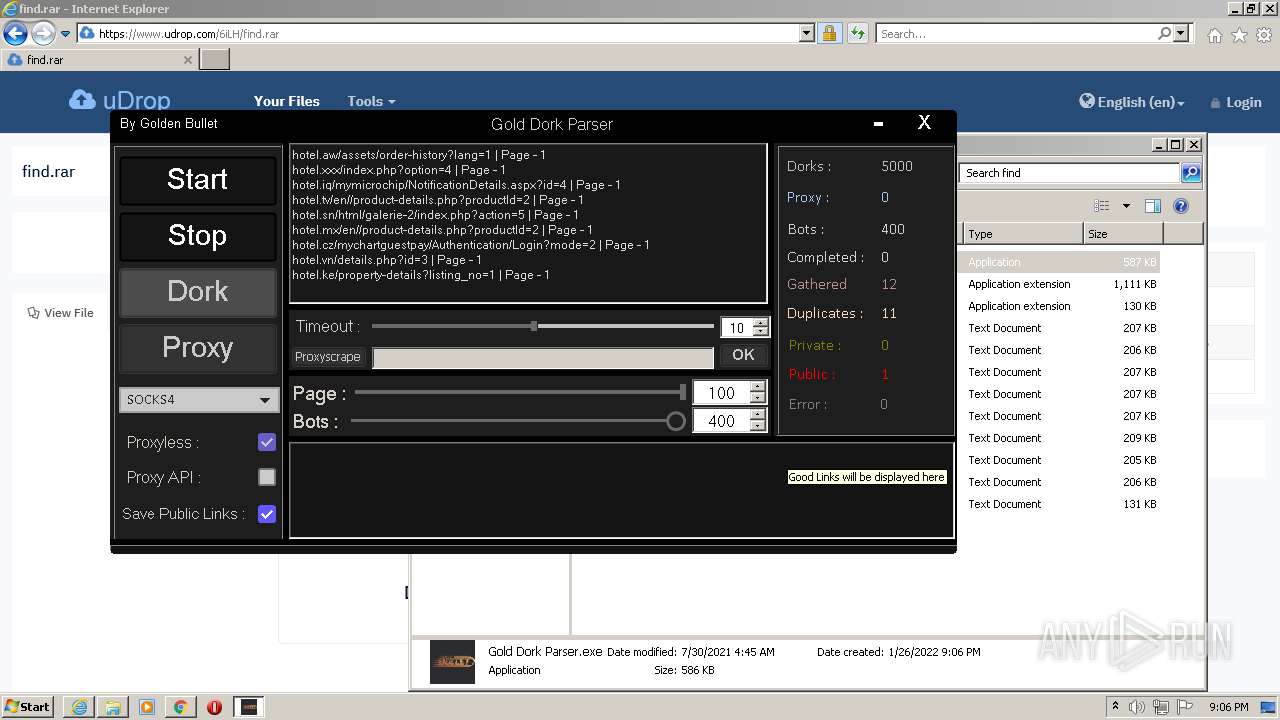1280x720 pixels.
Task: Click the Stop button in Dork Parser
Action: coord(197,236)
